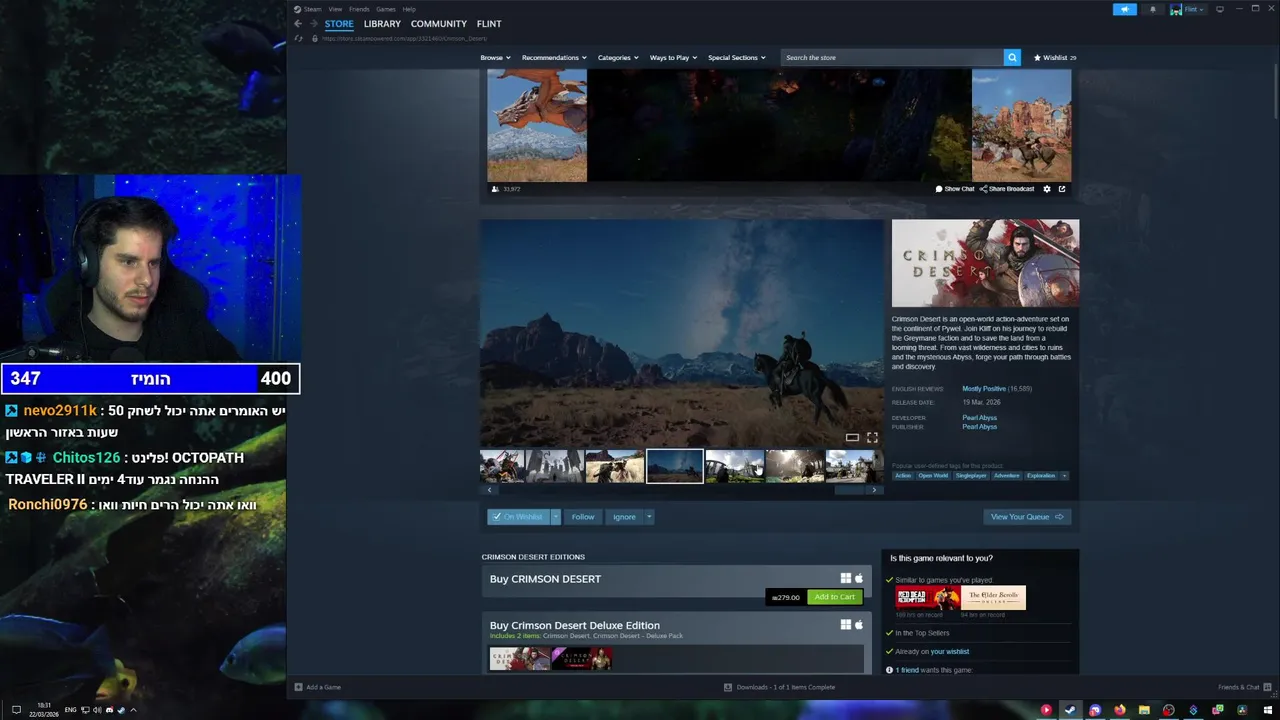The height and width of the screenshot is (720, 1280).
Task: Open the Red Dead Redemption similar game thumbnail
Action: click(927, 598)
